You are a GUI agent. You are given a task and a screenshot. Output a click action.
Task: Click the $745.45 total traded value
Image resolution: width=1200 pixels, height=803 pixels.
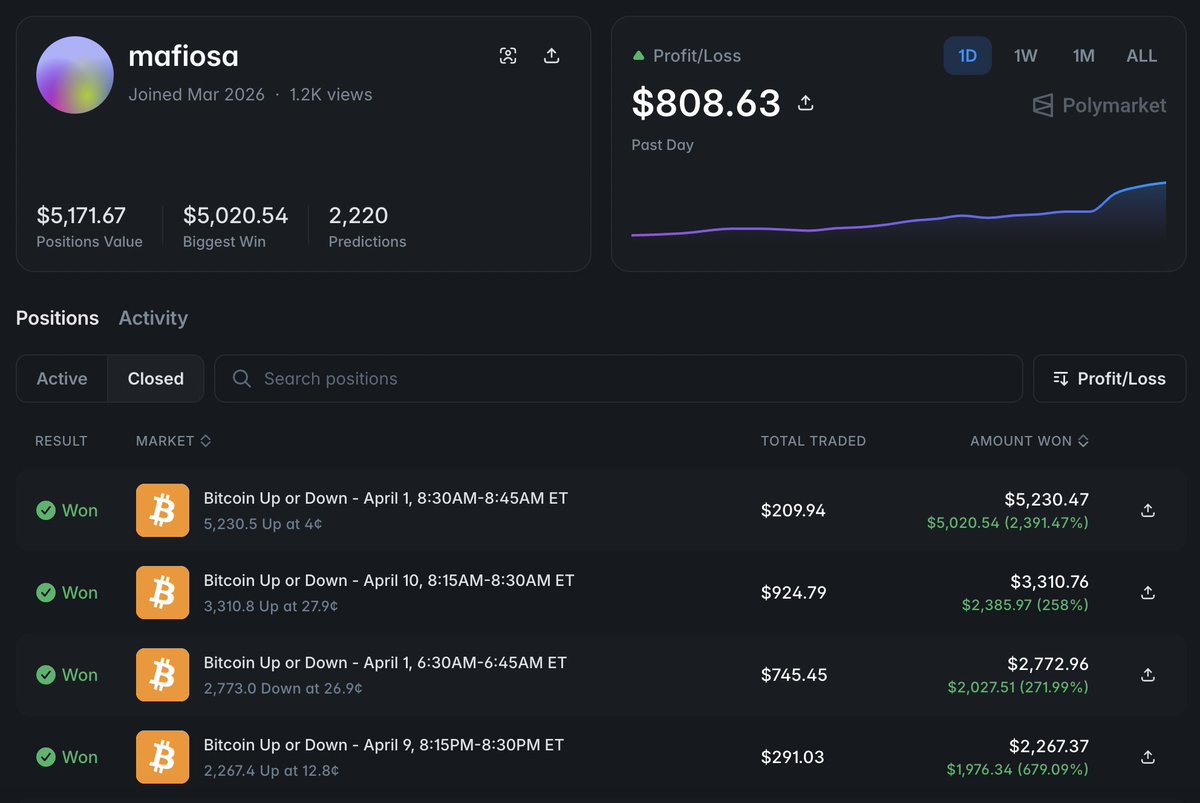pyautogui.click(x=794, y=674)
